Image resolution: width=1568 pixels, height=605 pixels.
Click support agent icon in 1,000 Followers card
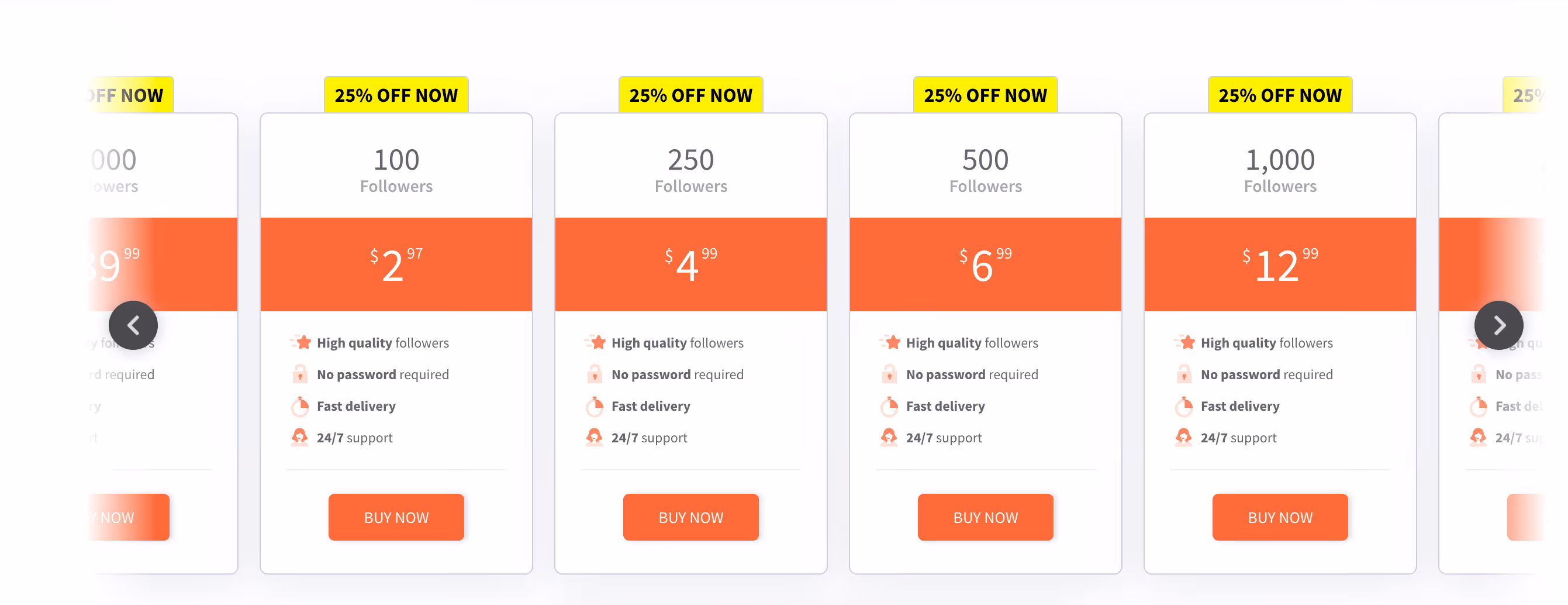tap(1183, 437)
